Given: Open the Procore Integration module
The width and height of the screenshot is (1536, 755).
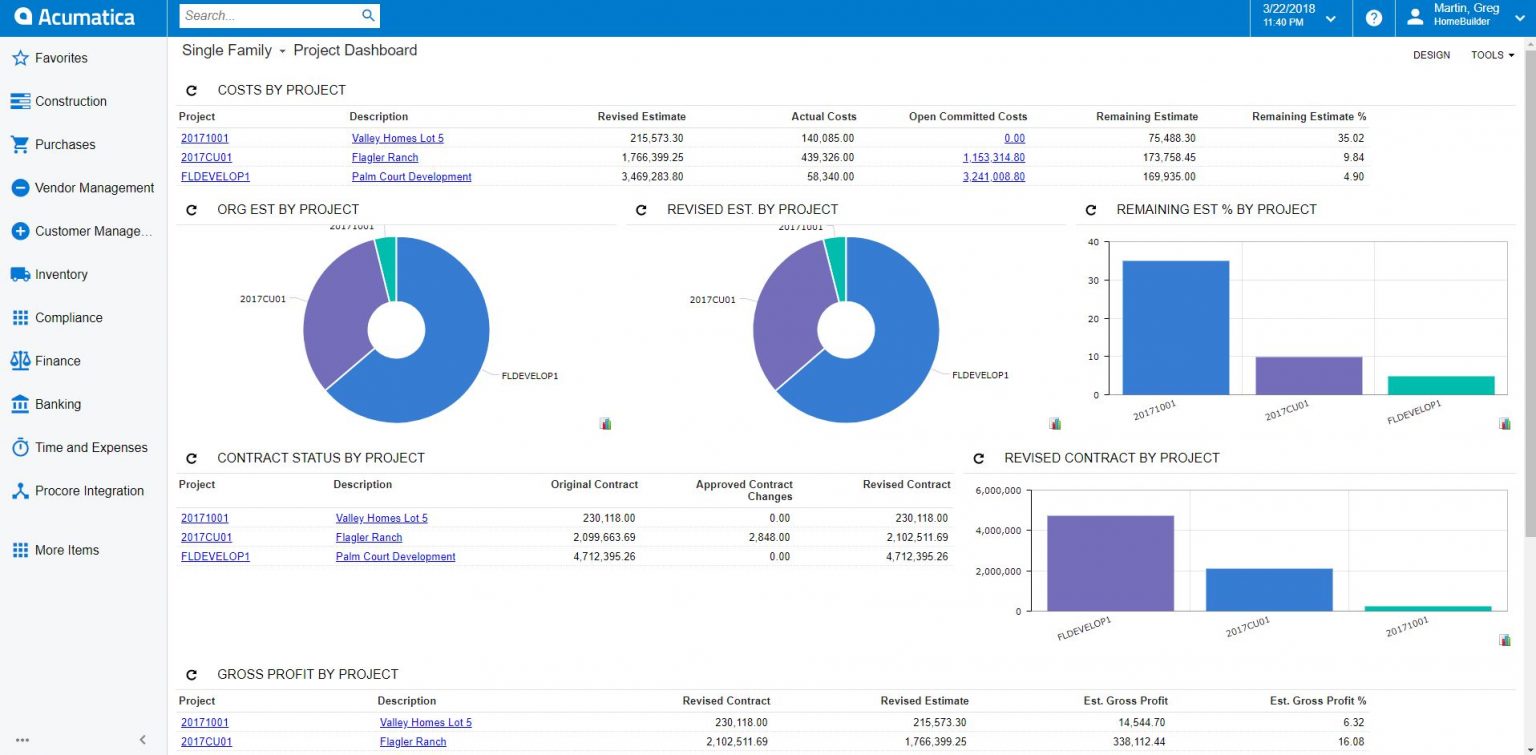Looking at the screenshot, I should (90, 490).
